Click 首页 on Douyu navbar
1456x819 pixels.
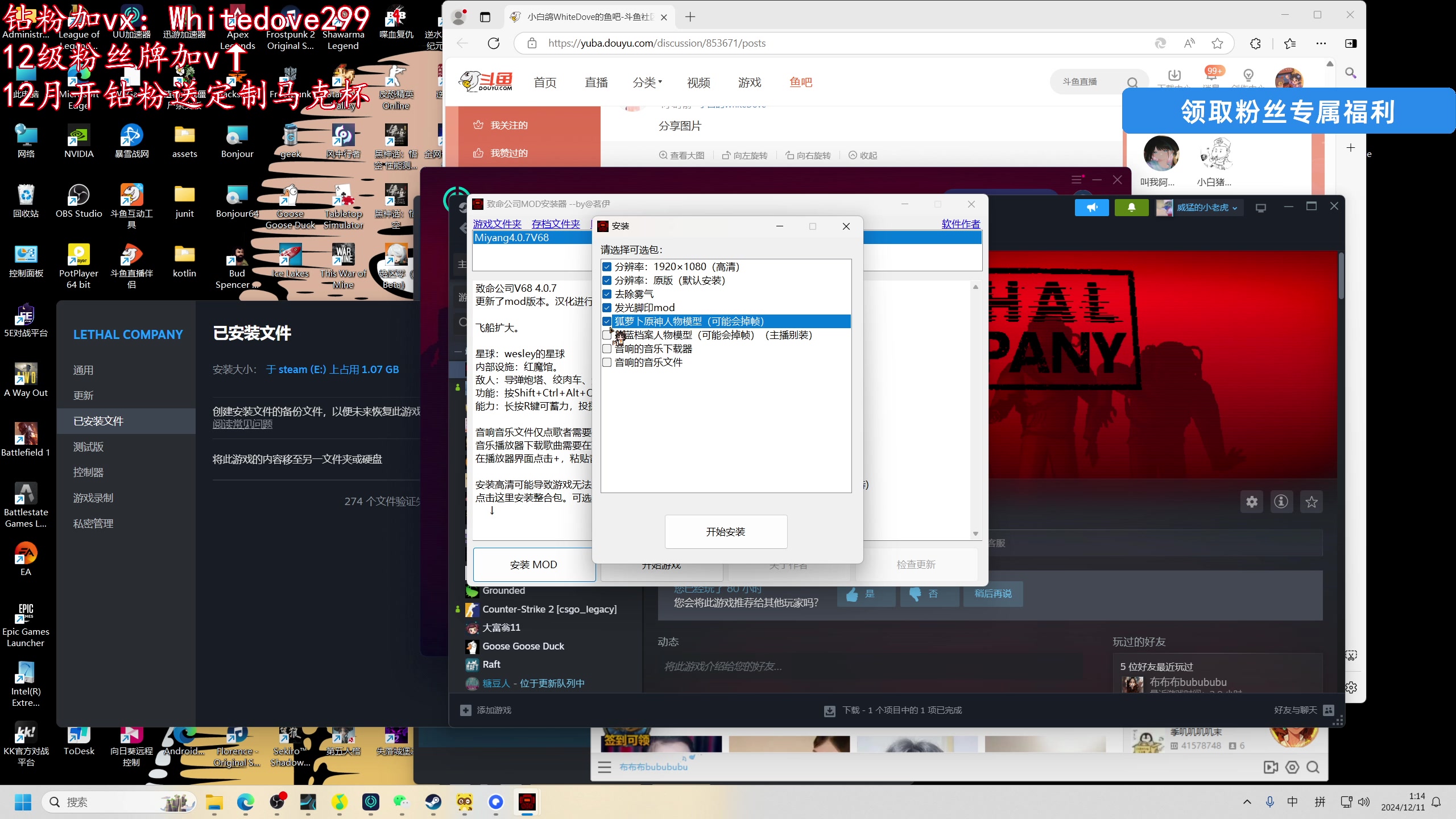coord(545,82)
